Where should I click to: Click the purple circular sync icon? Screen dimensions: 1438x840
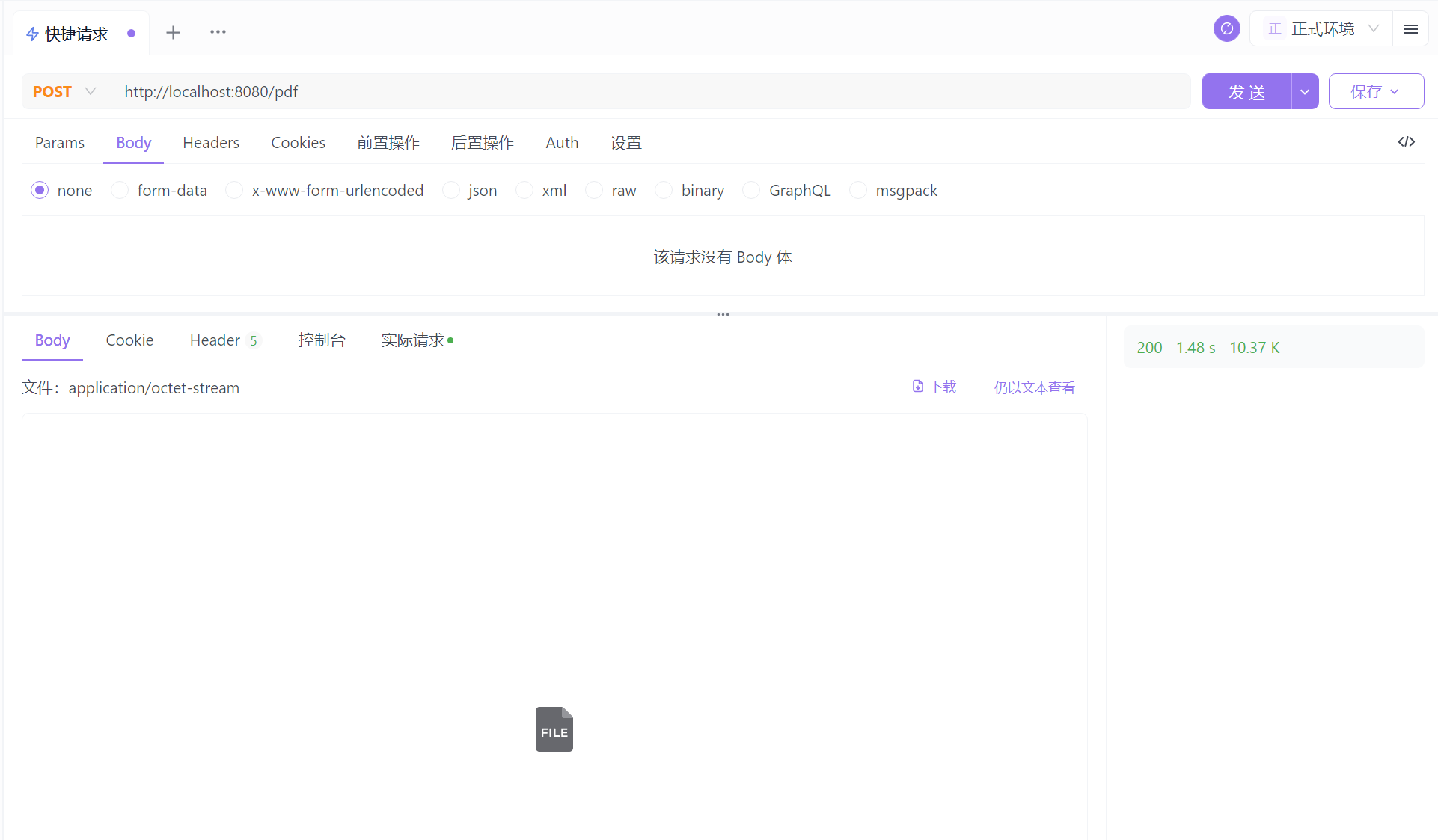tap(1226, 29)
